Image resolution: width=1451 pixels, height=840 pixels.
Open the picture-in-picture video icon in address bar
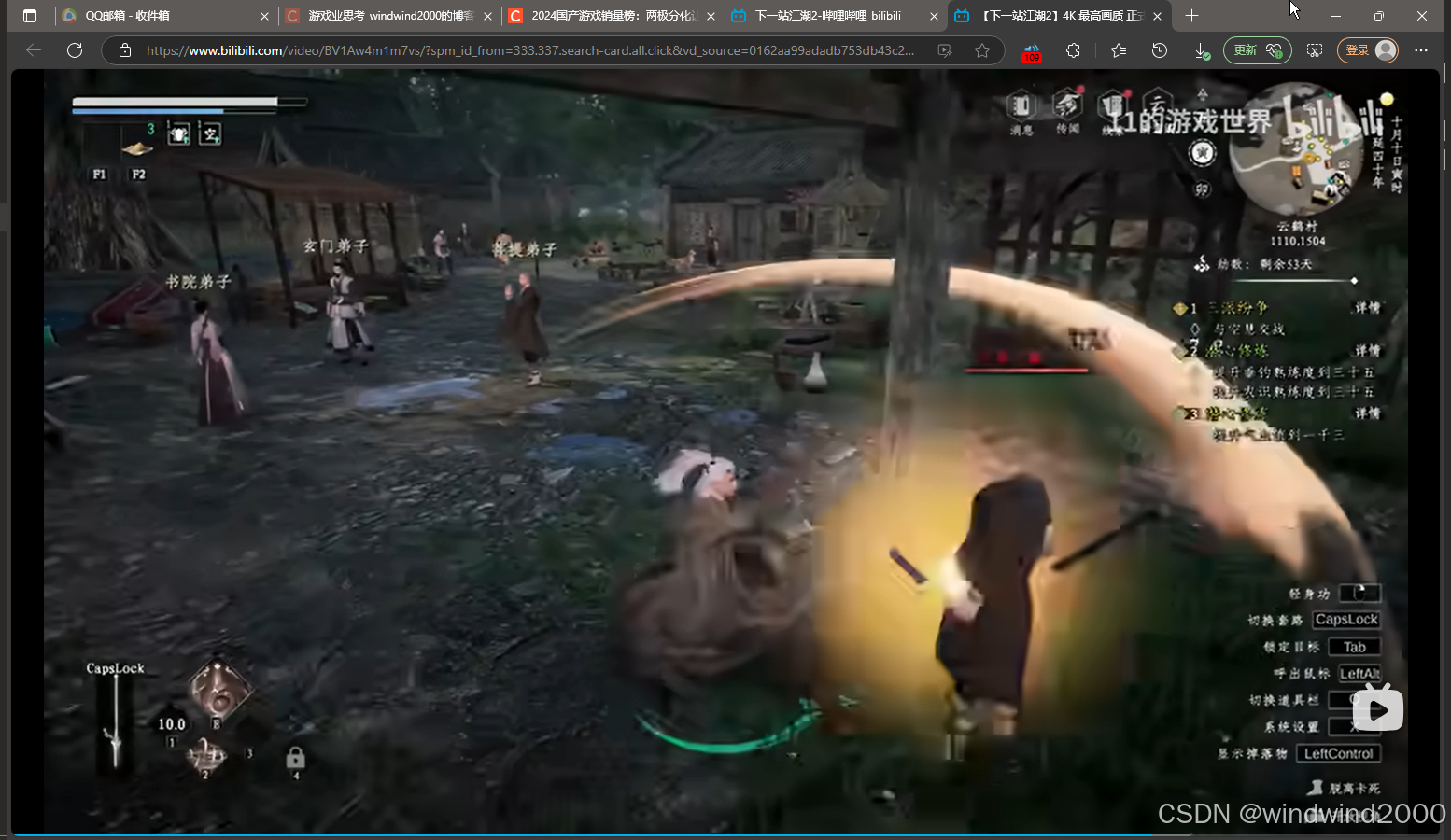click(x=945, y=50)
